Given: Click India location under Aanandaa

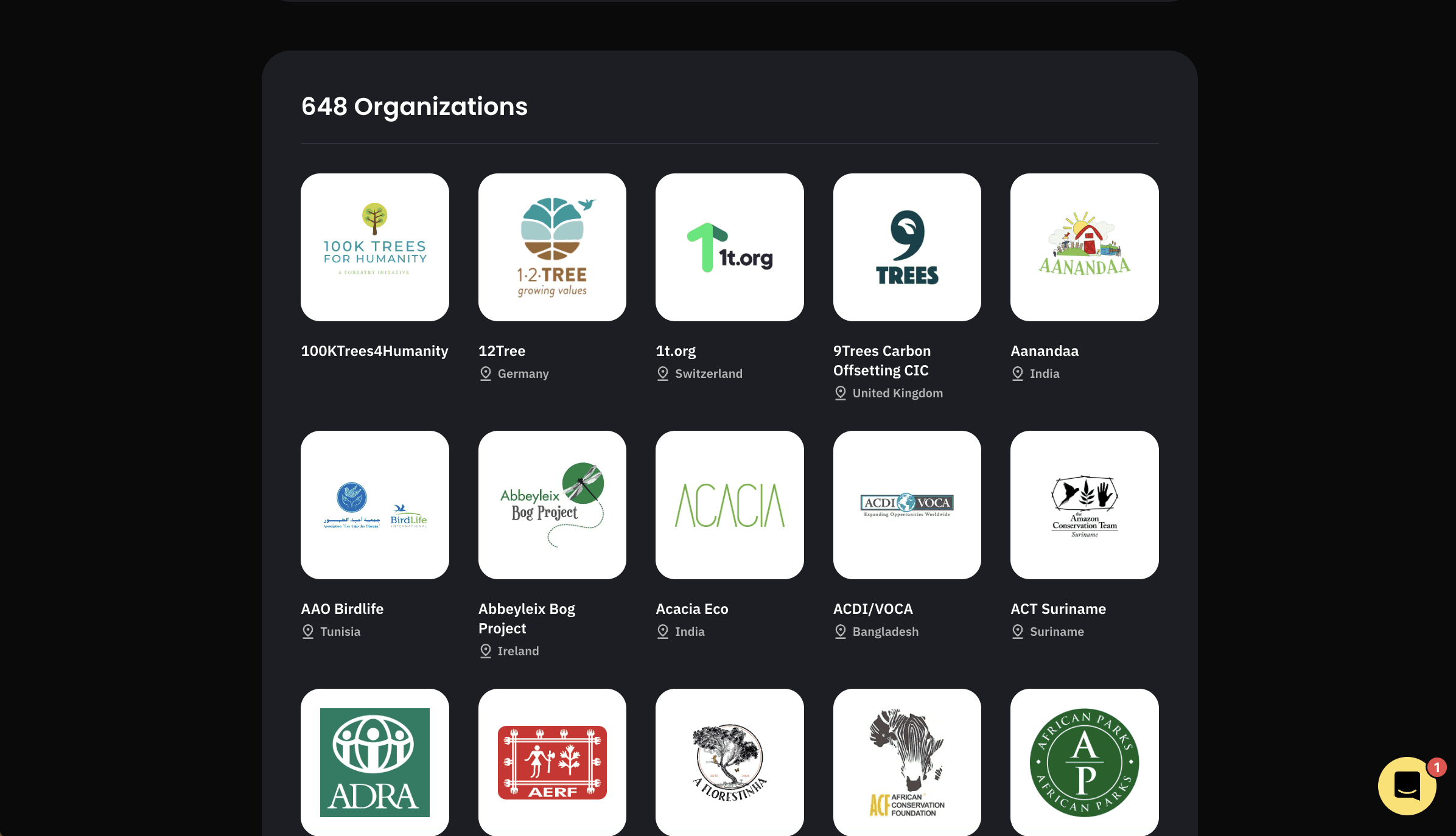Looking at the screenshot, I should [x=1045, y=374].
